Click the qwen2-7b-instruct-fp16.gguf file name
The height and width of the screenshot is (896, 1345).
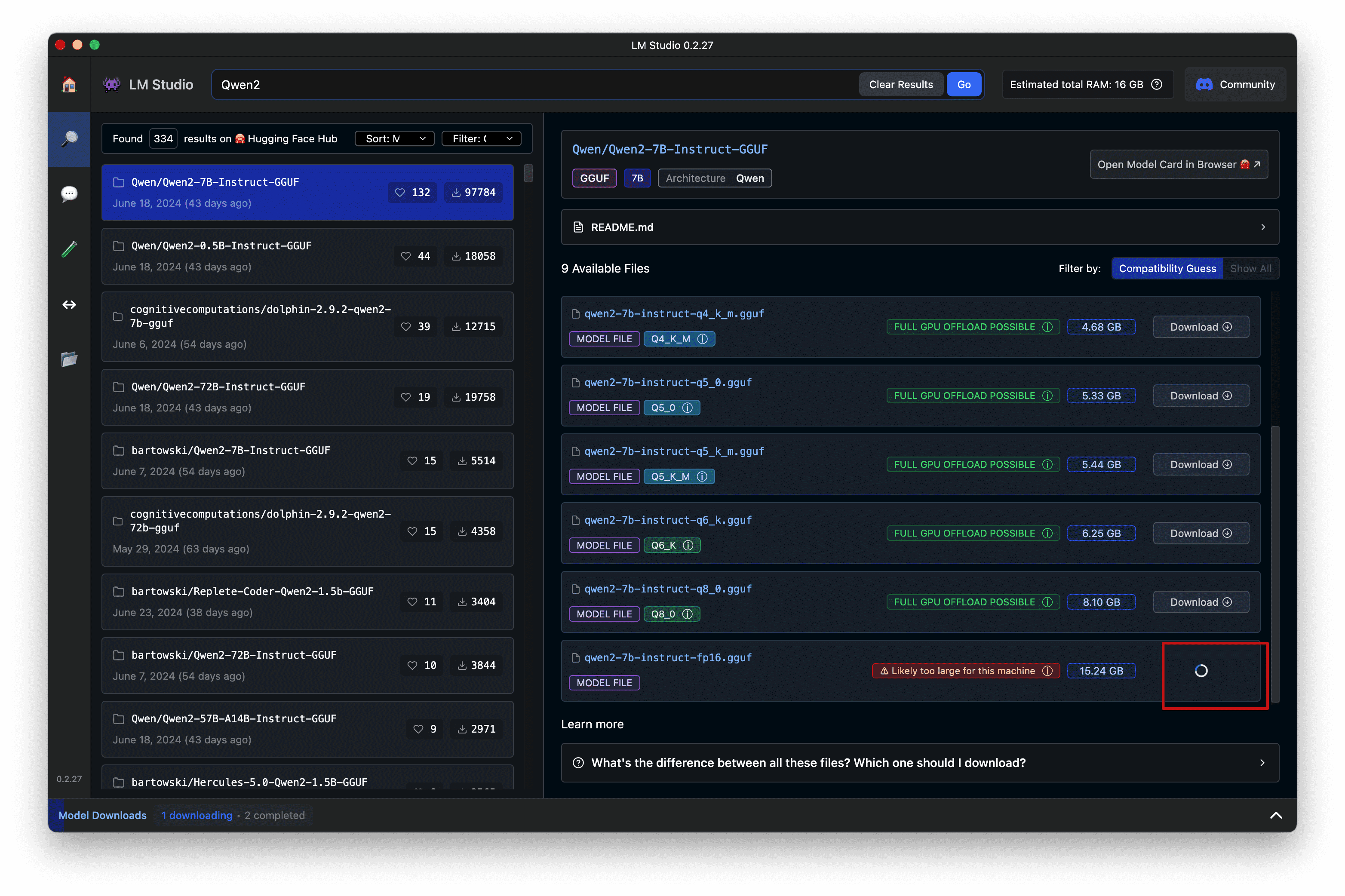click(x=667, y=658)
